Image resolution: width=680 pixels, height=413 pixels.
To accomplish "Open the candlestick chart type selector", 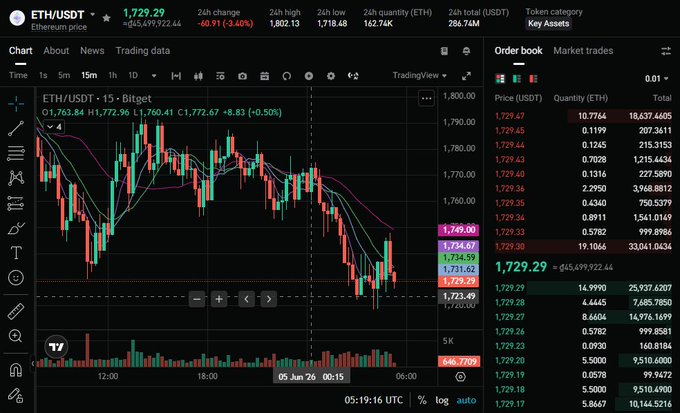I will point(198,76).
